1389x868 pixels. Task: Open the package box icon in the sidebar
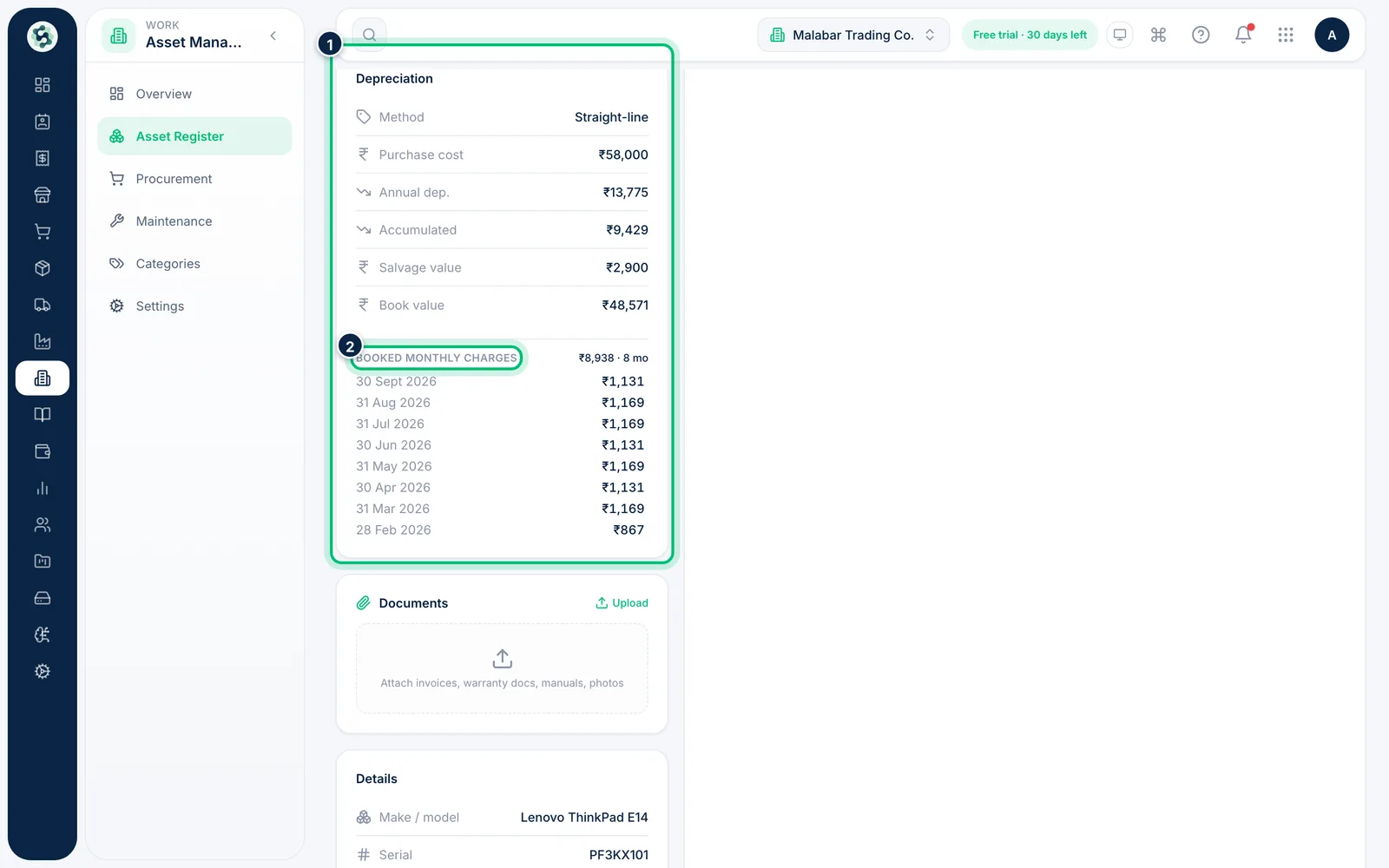(42, 268)
